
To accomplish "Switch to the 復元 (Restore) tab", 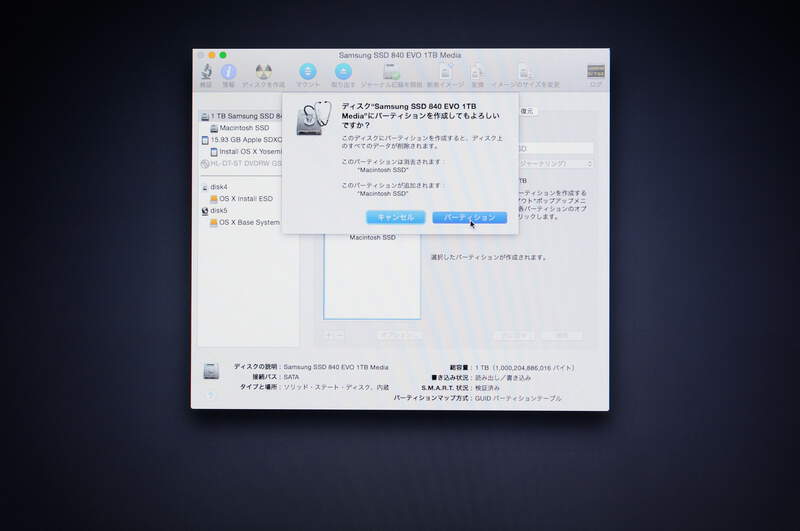I will point(527,111).
